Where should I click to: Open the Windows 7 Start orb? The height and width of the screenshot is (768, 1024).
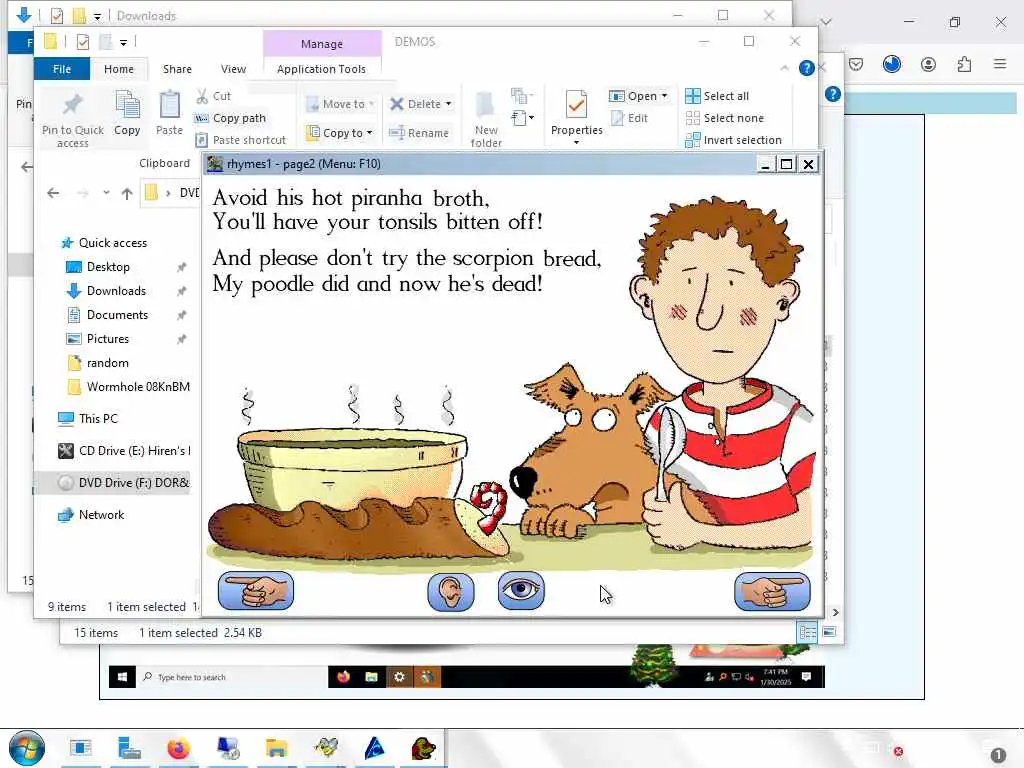tap(27, 748)
